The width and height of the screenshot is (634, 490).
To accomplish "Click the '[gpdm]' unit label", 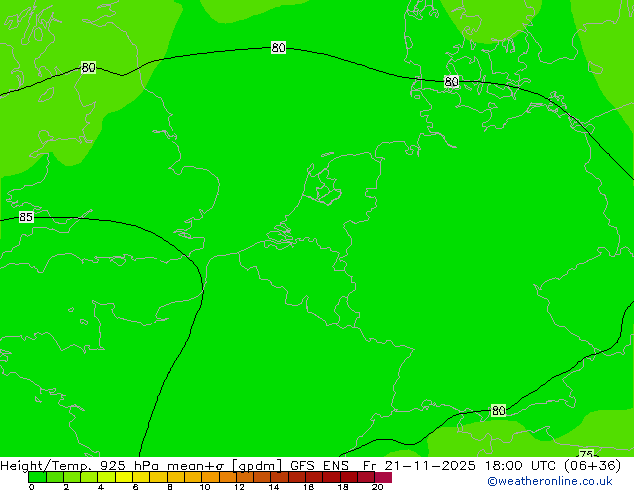I will click(257, 466).
